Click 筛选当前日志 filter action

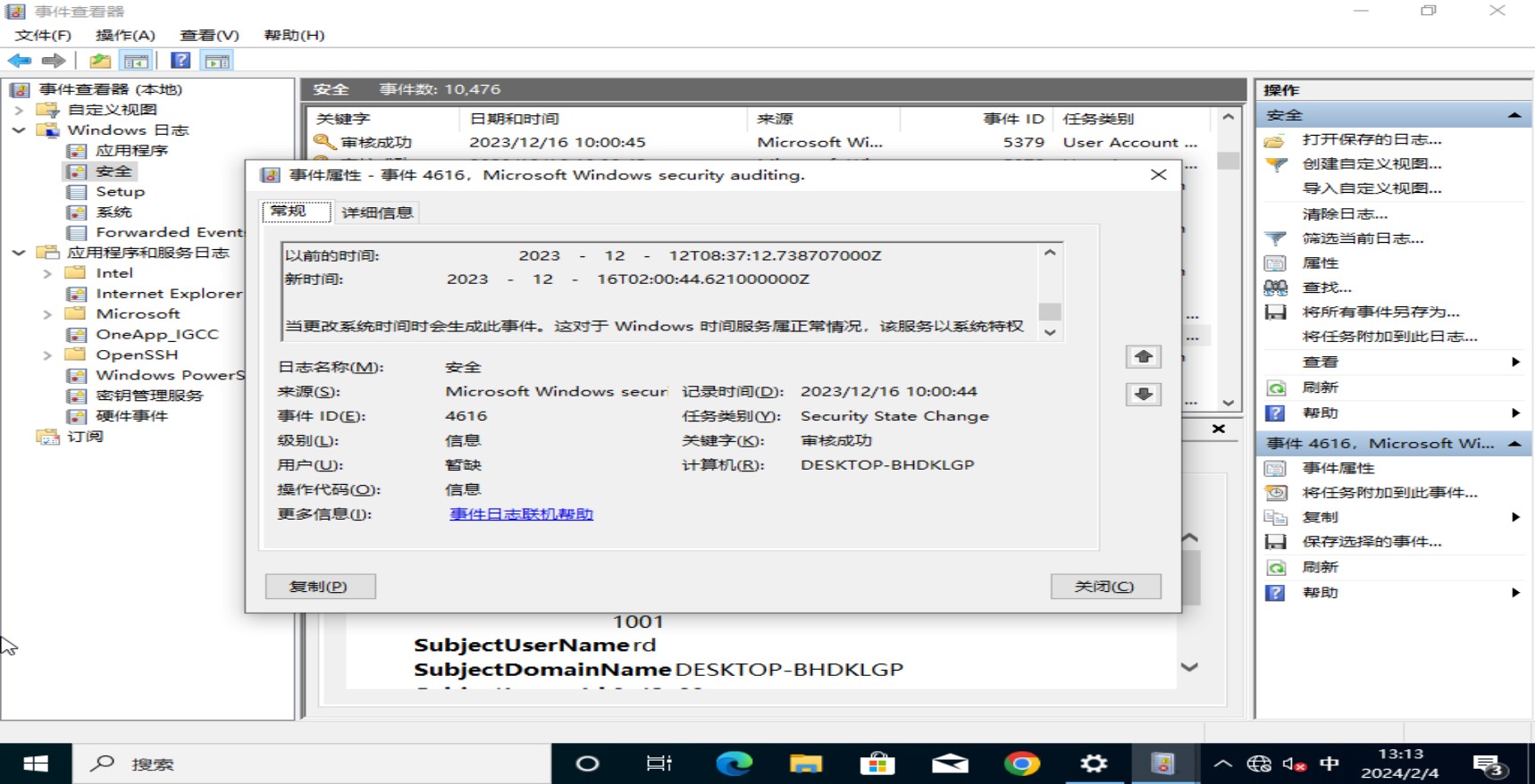(x=1363, y=238)
